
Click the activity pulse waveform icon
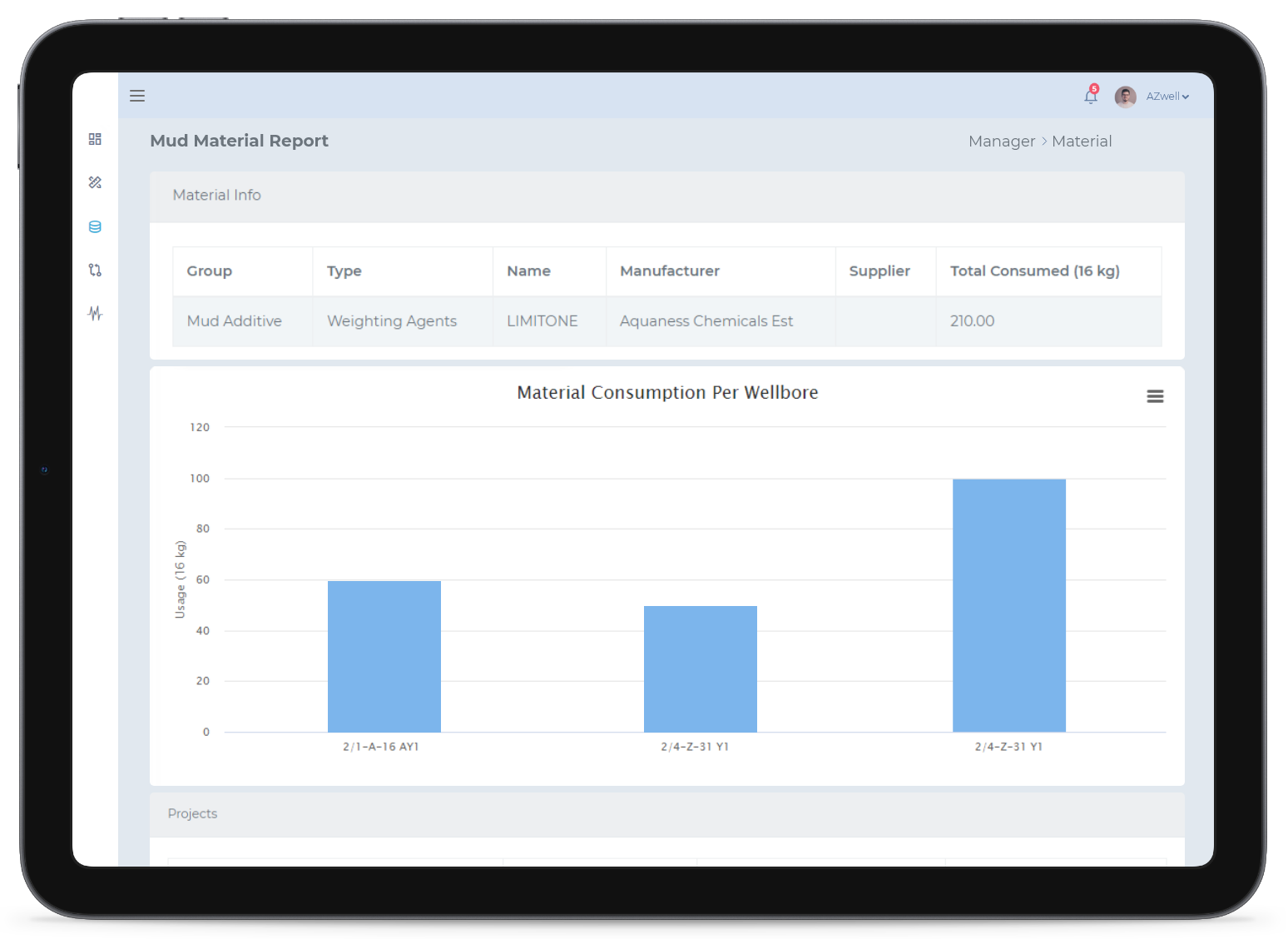[95, 313]
